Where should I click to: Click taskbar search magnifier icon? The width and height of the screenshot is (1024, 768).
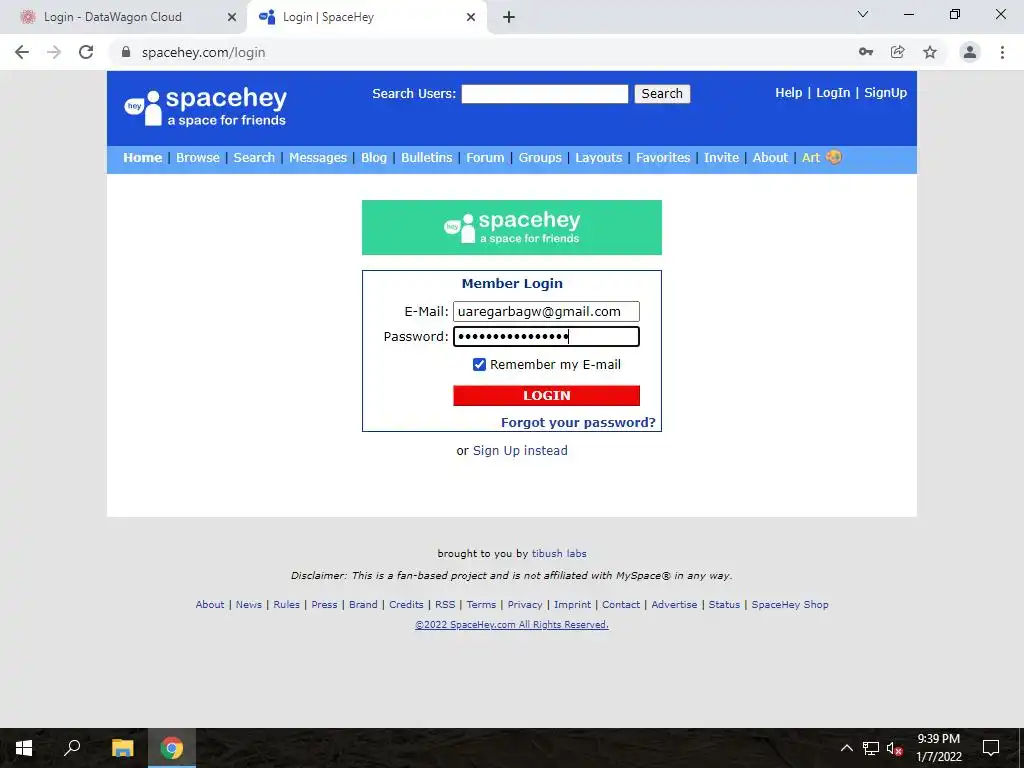(x=72, y=748)
